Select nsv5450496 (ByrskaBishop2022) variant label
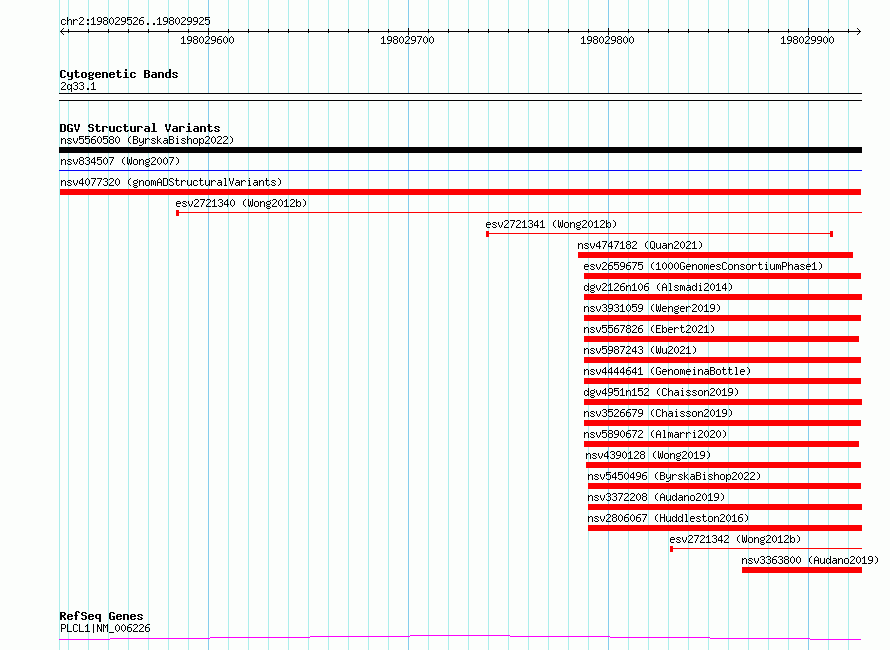 pos(674,476)
